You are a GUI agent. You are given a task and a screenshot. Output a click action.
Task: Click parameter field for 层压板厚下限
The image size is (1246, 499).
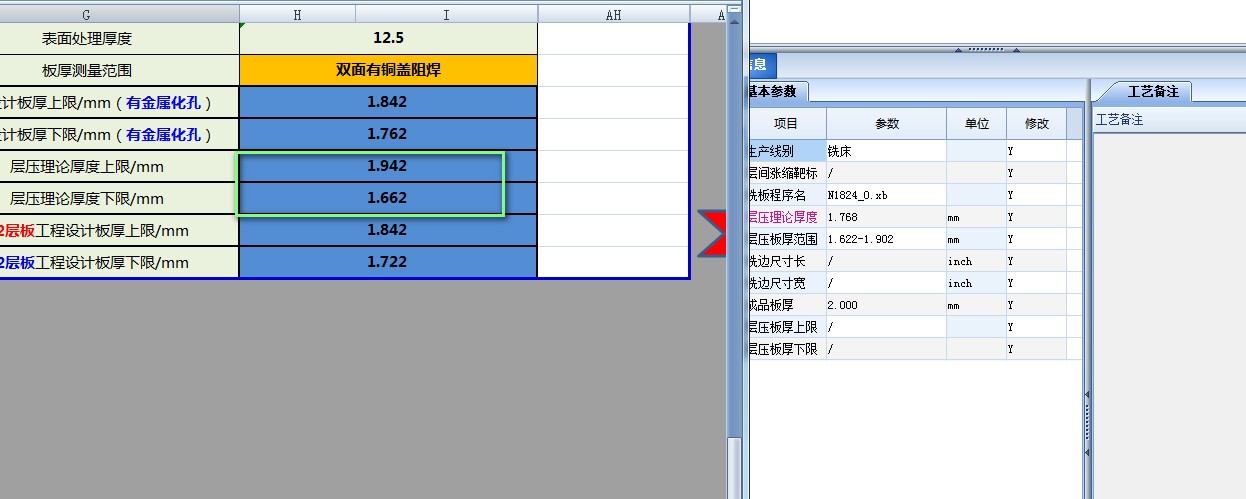pyautogui.click(x=886, y=349)
